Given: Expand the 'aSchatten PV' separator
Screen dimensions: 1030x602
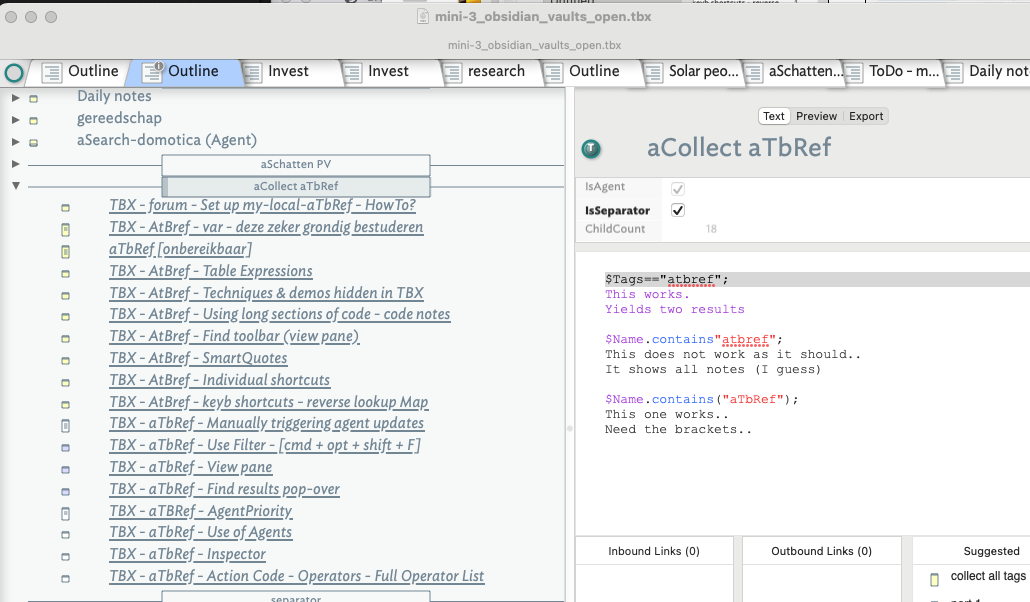Looking at the screenshot, I should click(x=16, y=163).
